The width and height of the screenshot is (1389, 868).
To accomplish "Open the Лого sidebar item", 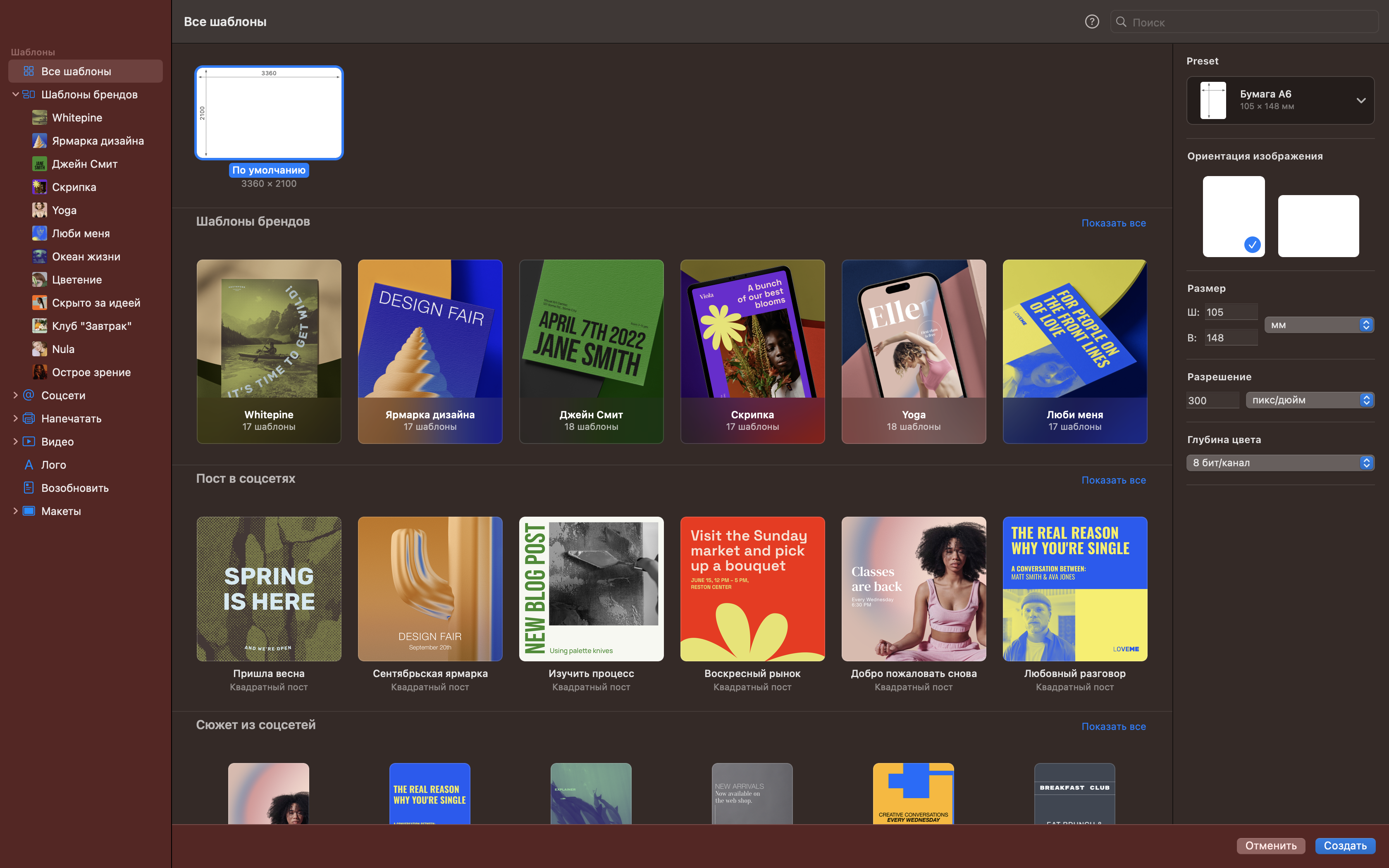I will coord(86,465).
